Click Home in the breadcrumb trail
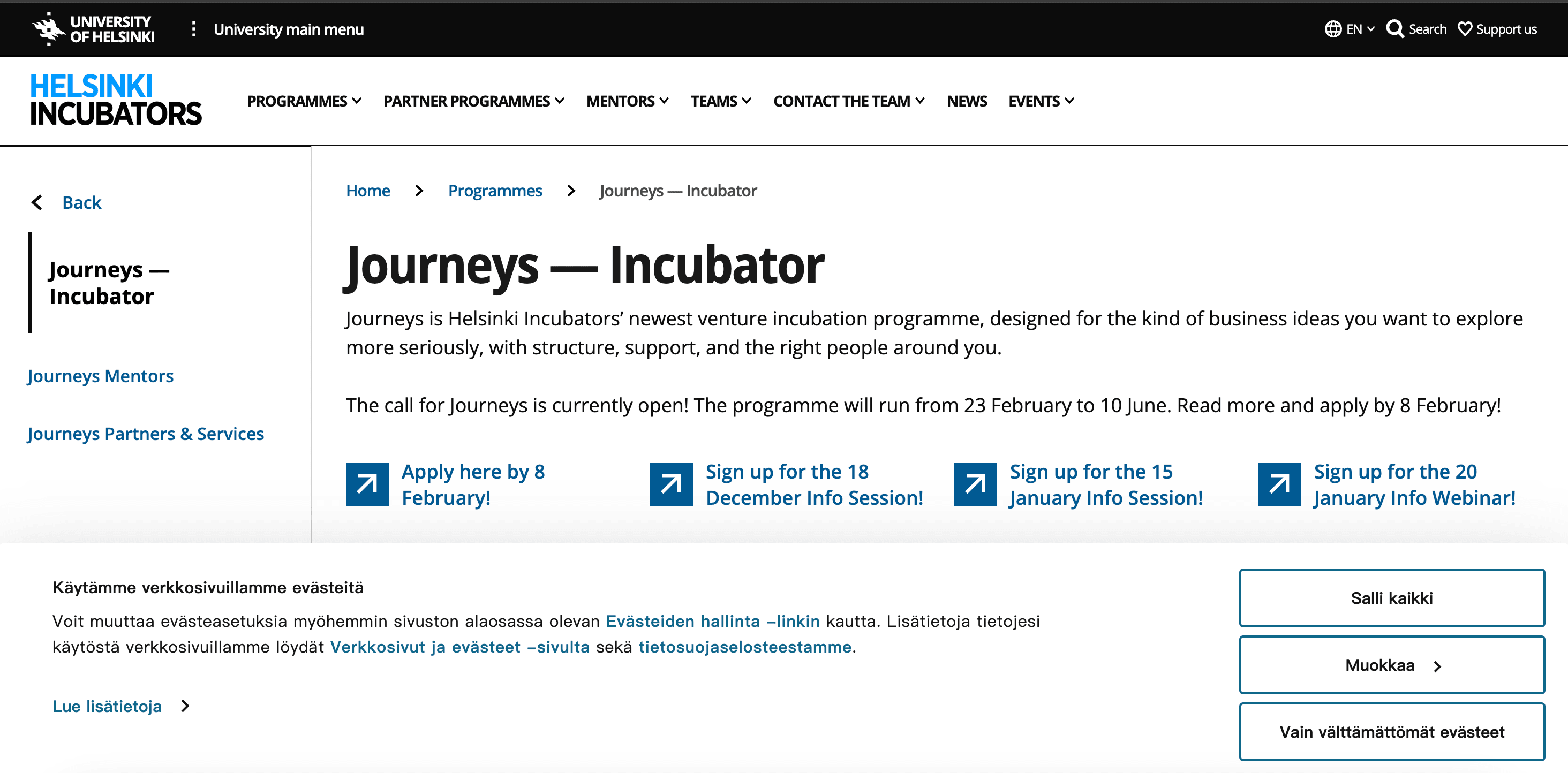Viewport: 1568px width, 773px height. (x=368, y=191)
